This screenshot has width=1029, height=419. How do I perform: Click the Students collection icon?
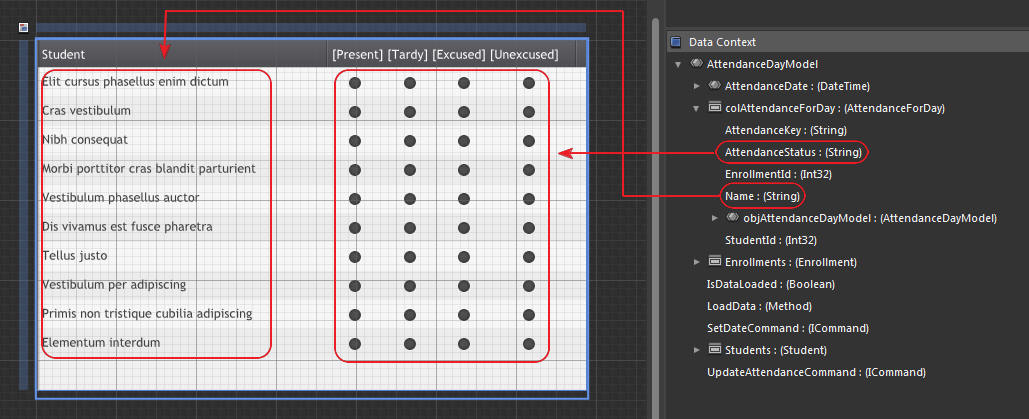[x=715, y=349]
